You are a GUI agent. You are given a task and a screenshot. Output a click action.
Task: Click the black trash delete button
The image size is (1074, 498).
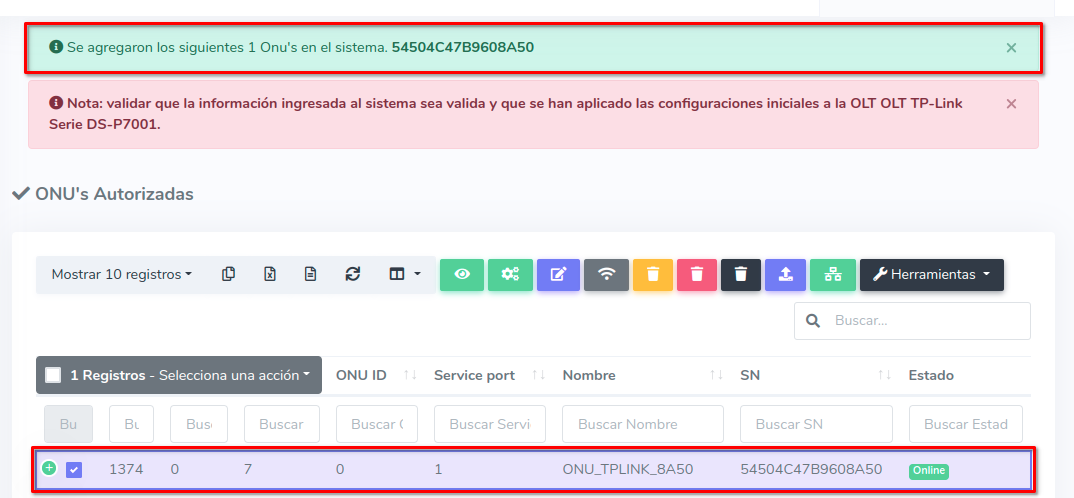[x=740, y=274]
